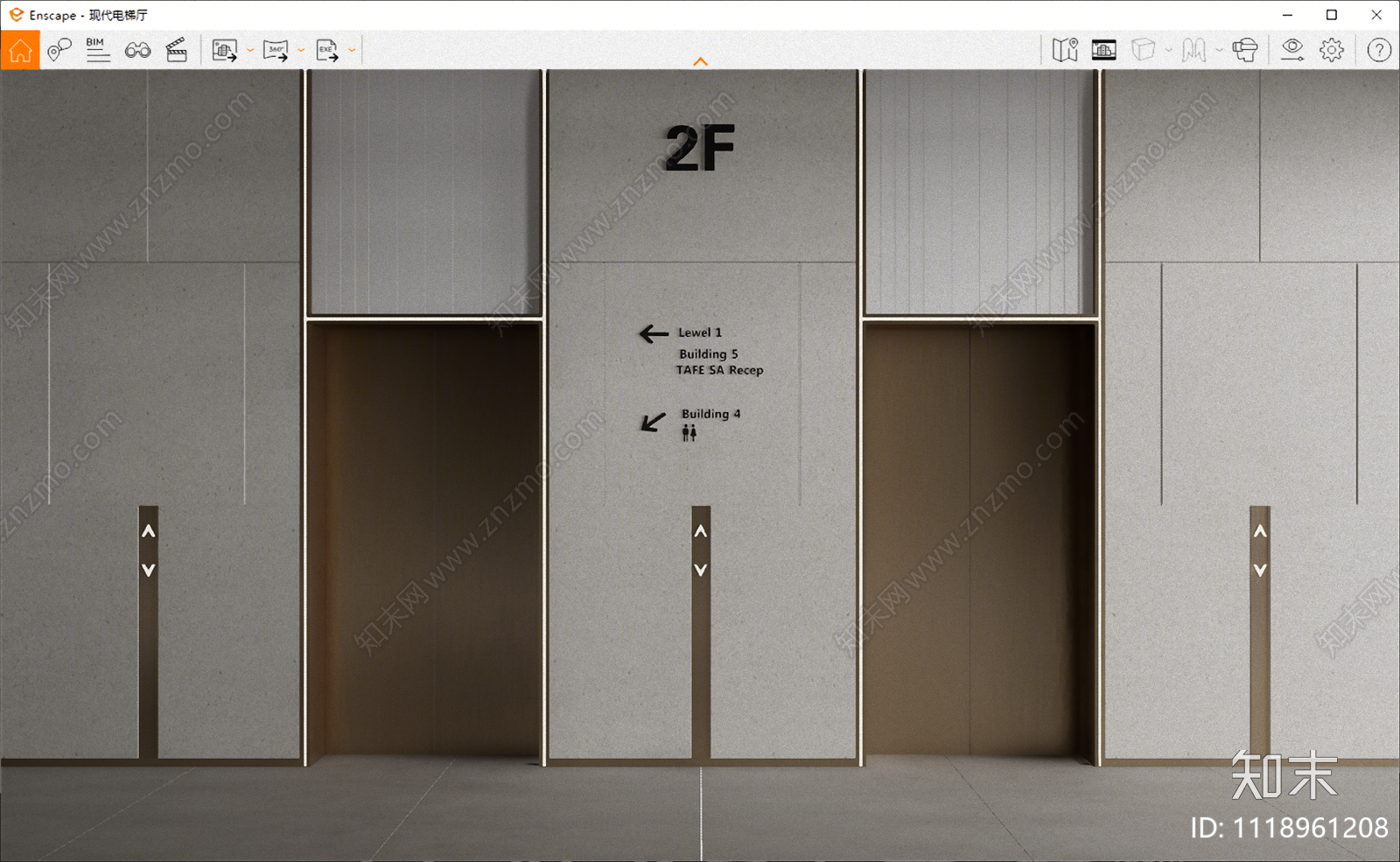Open the view management binoculars icon
Screen dimensions: 1400x862
(137, 50)
